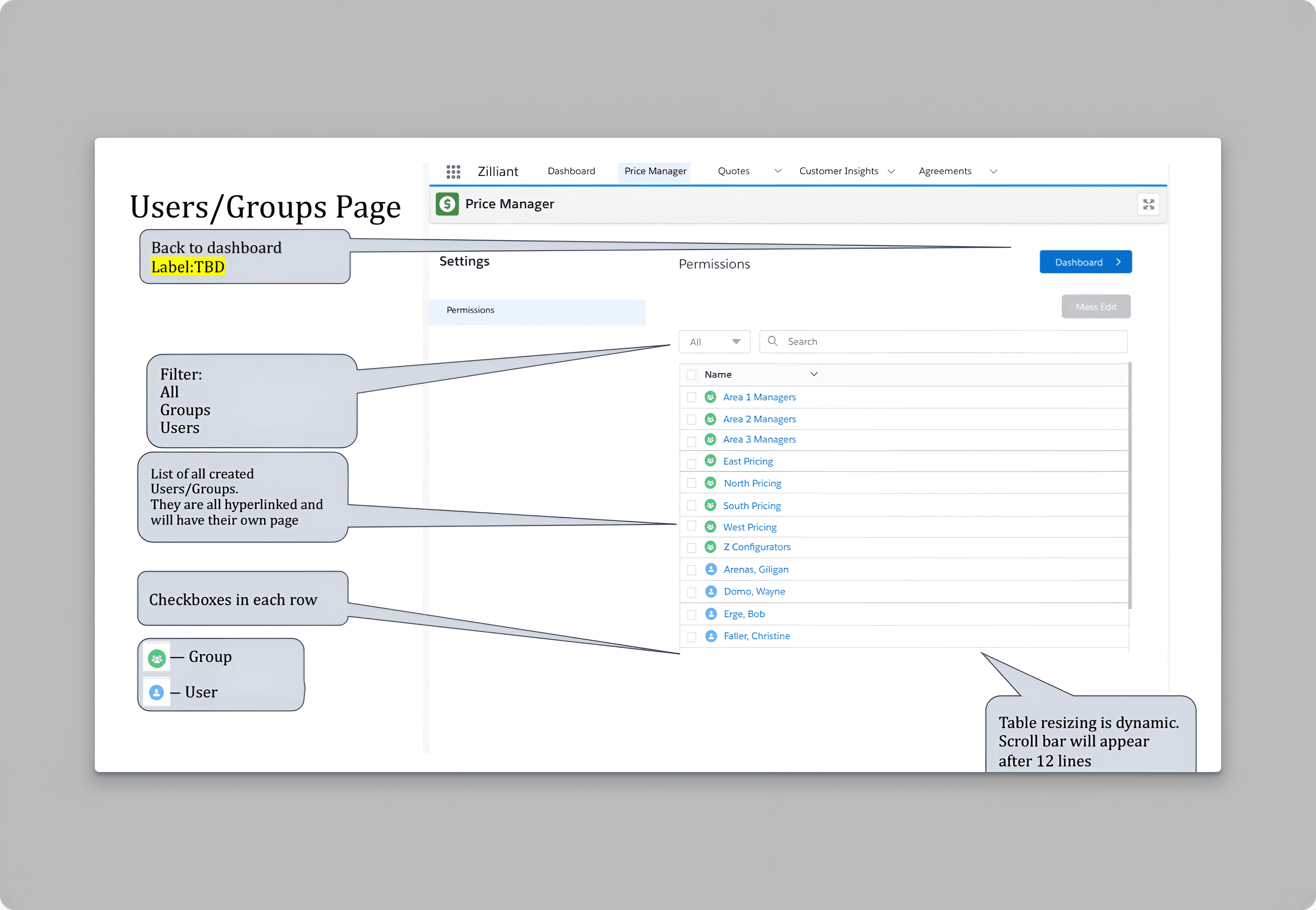Check the select-all checkbox in Name header
Viewport: 1316px width, 910px height.
coord(691,375)
